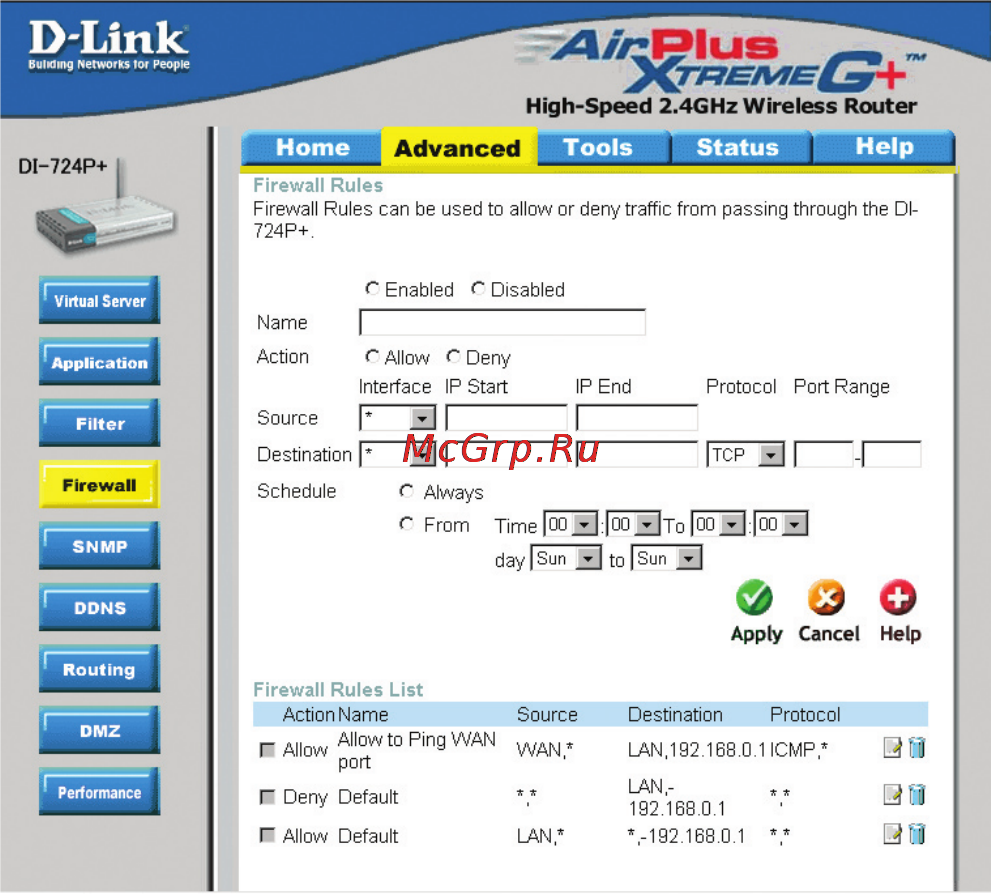Click the Source IP Start field
Image resolution: width=991 pixels, height=894 pixels.
click(506, 418)
